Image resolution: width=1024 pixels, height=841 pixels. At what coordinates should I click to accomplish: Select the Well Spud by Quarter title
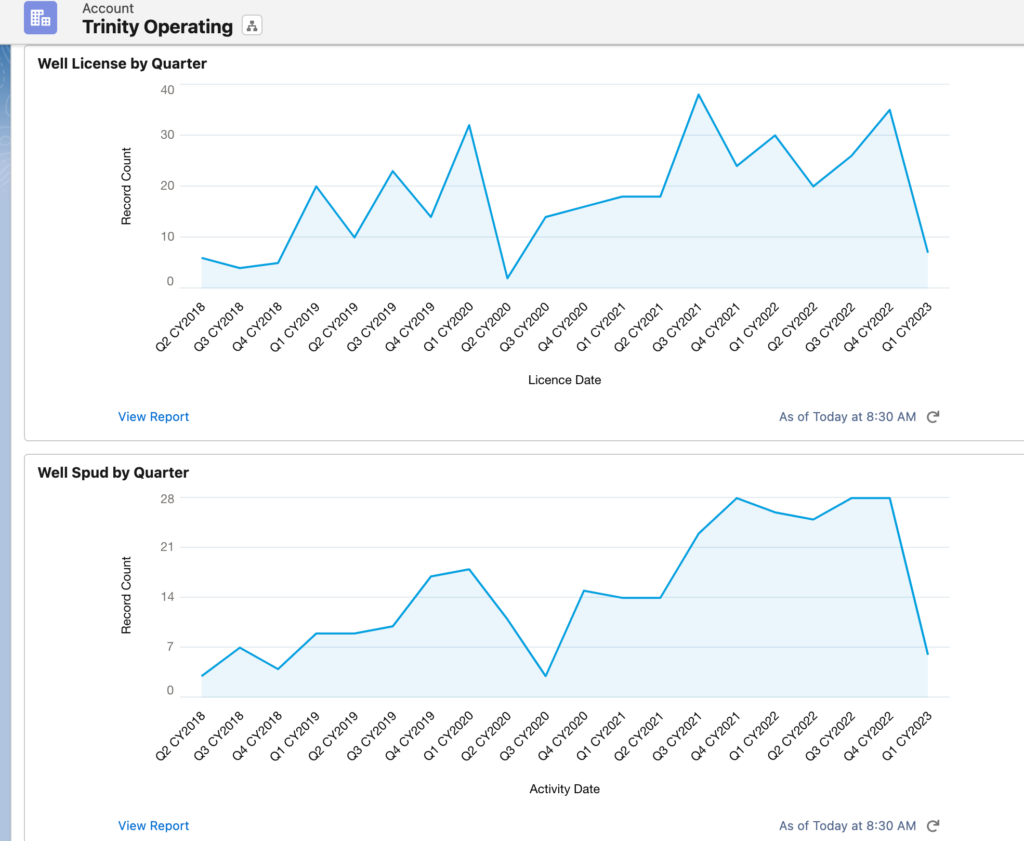tap(113, 472)
